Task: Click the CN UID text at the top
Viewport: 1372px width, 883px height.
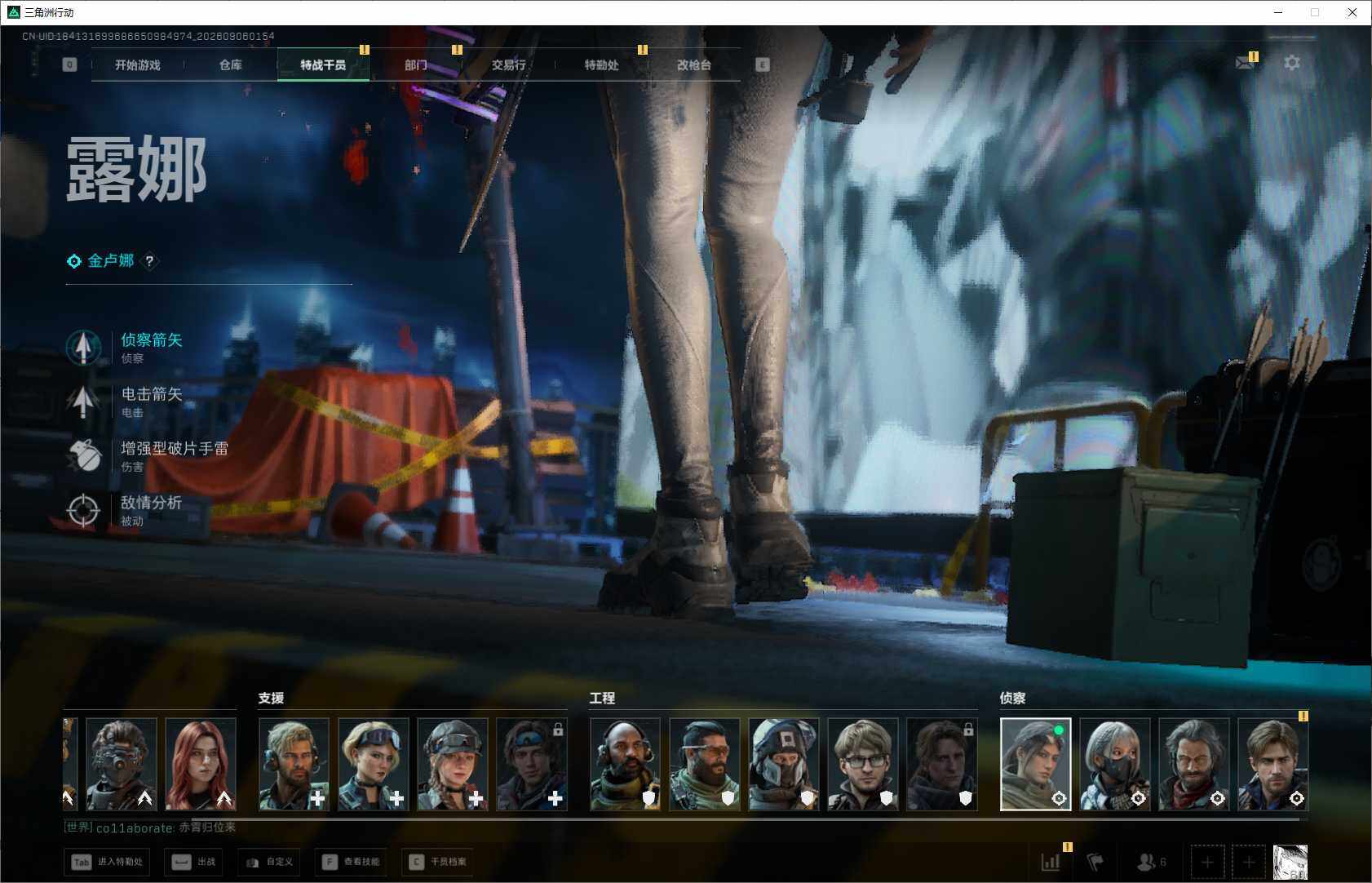Action: click(x=148, y=36)
